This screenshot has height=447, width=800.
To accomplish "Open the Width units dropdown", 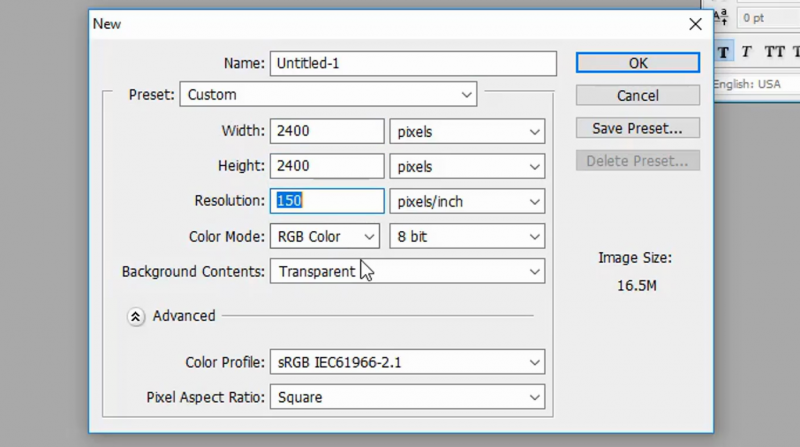I will [x=466, y=131].
